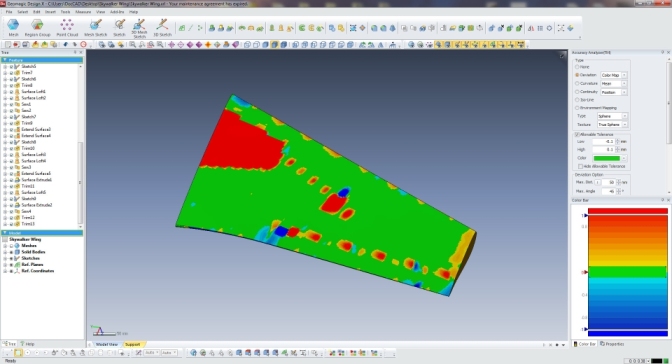Click the Sew4 feature icon
The height and width of the screenshot is (364, 672).
point(17,211)
